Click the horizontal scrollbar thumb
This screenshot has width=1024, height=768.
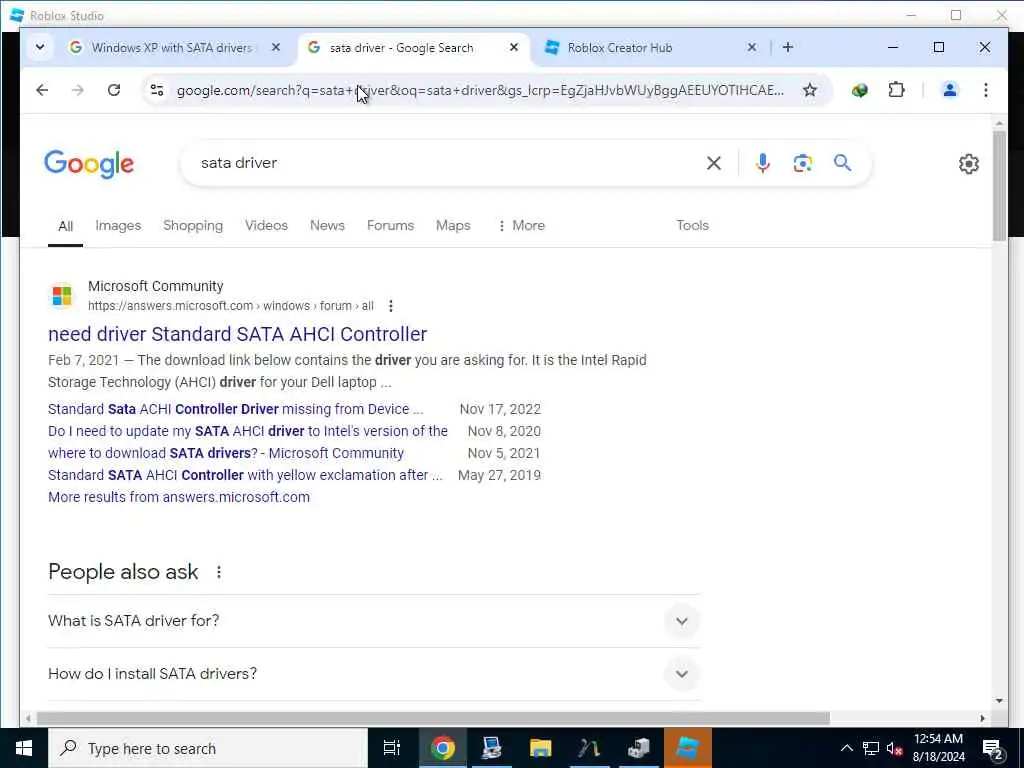[x=433, y=718]
